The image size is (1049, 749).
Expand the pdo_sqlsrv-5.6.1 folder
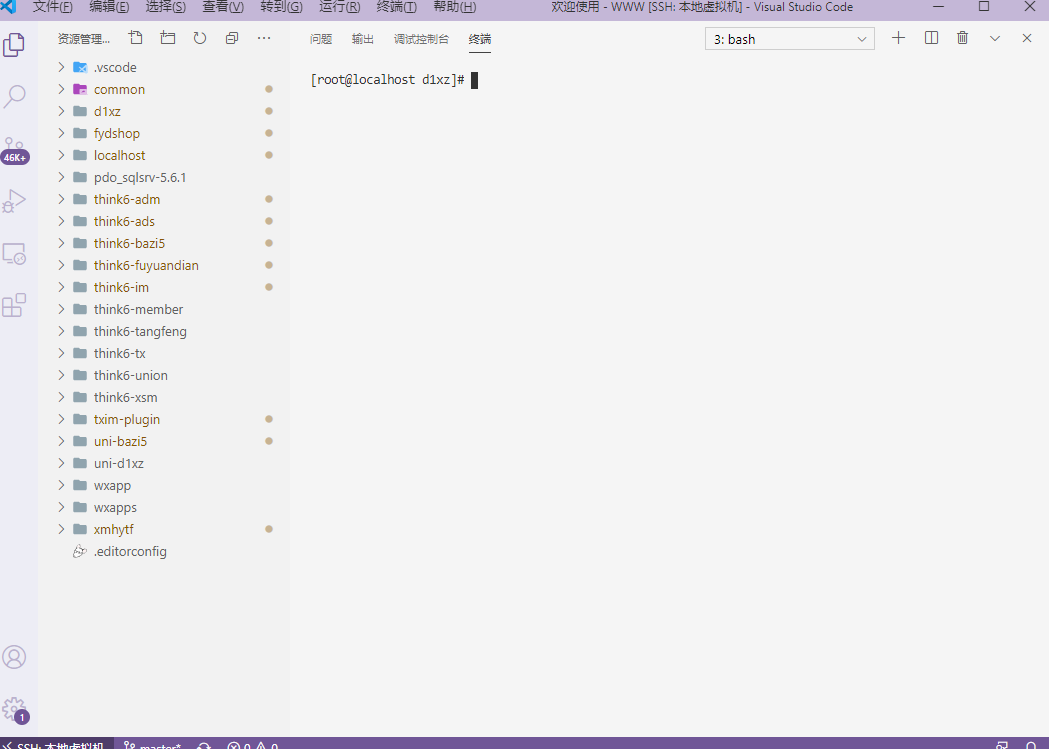pyautogui.click(x=61, y=177)
